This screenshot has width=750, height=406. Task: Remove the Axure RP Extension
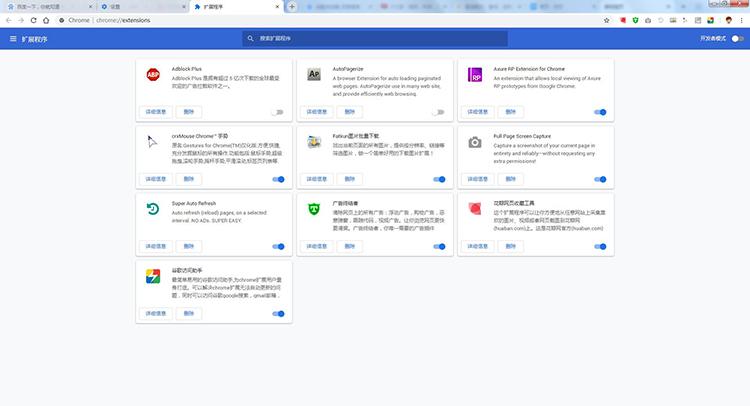(x=510, y=112)
